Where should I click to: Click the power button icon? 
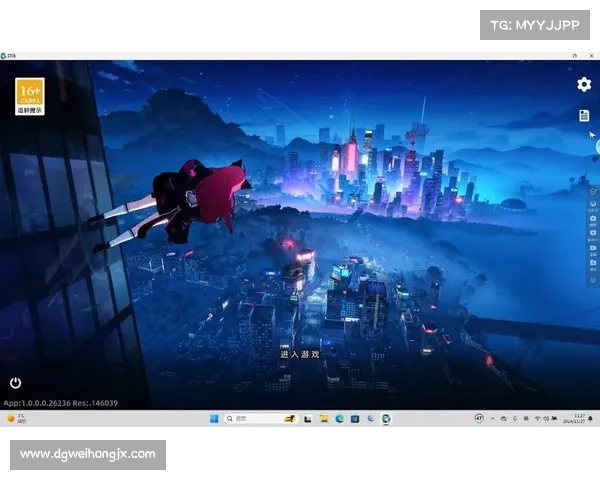(16, 383)
